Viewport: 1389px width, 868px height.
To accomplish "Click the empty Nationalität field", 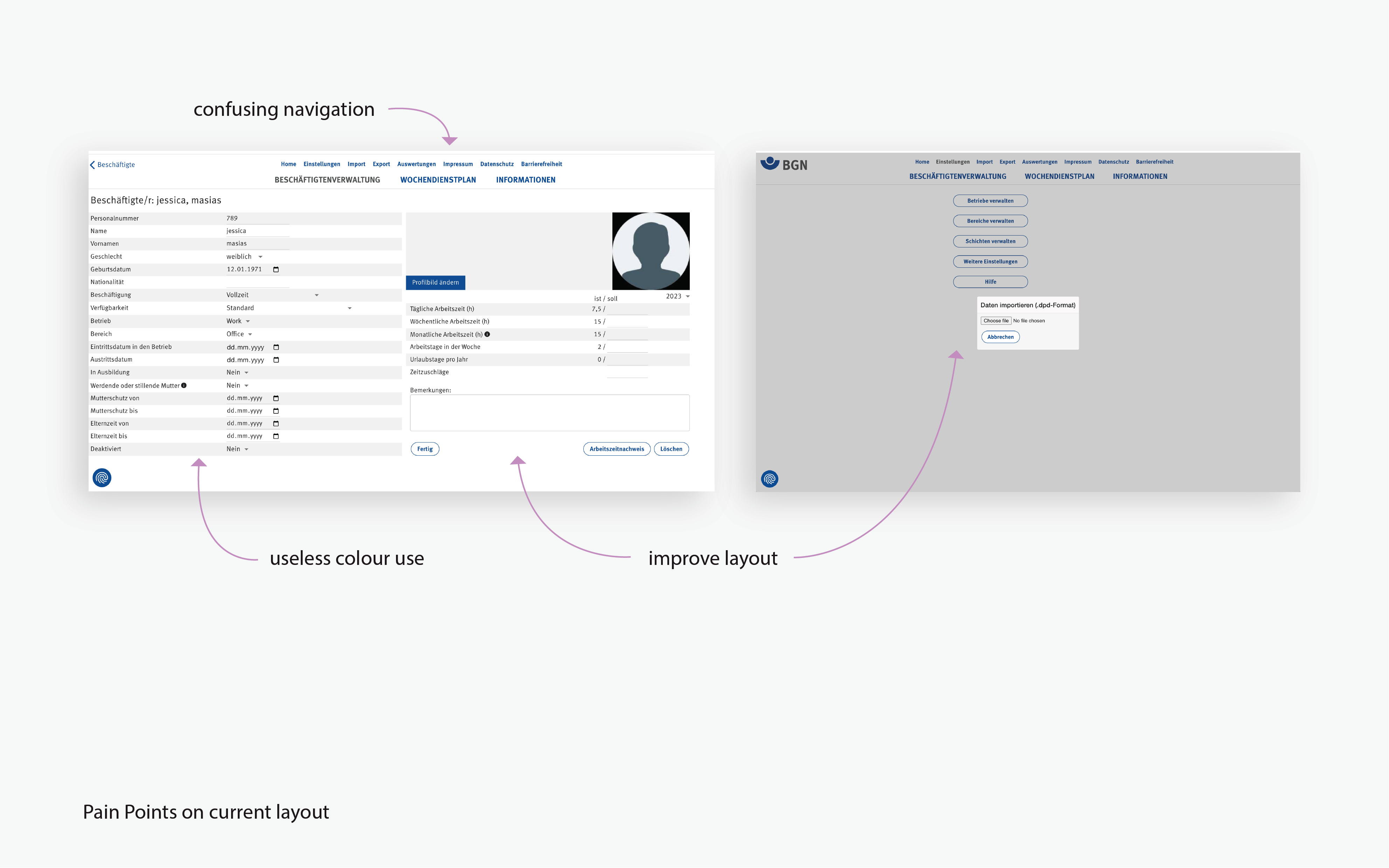I will (257, 282).
